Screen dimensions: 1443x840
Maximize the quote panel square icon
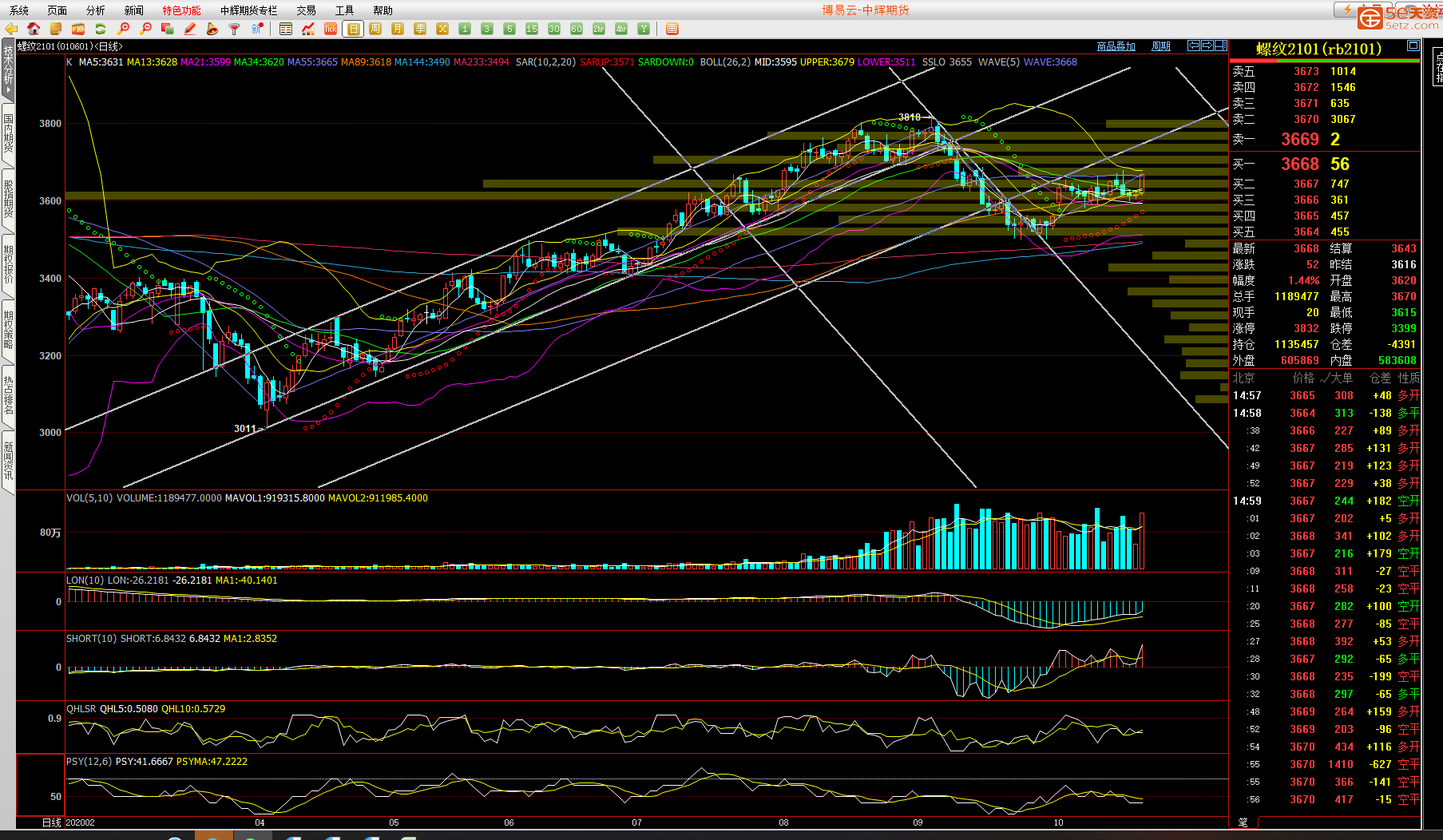pyautogui.click(x=1413, y=46)
